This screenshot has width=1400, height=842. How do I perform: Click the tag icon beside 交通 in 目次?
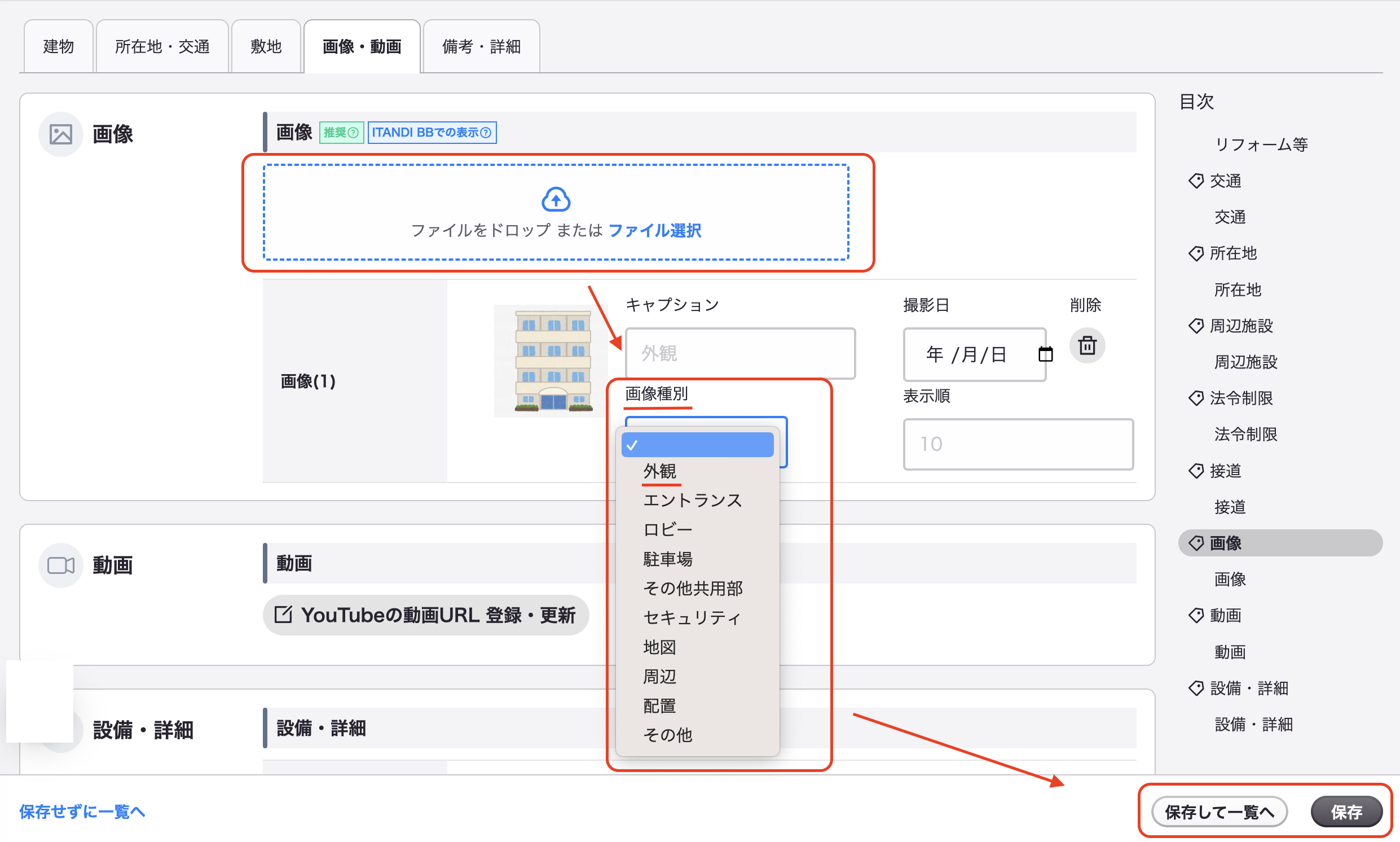coord(1195,181)
